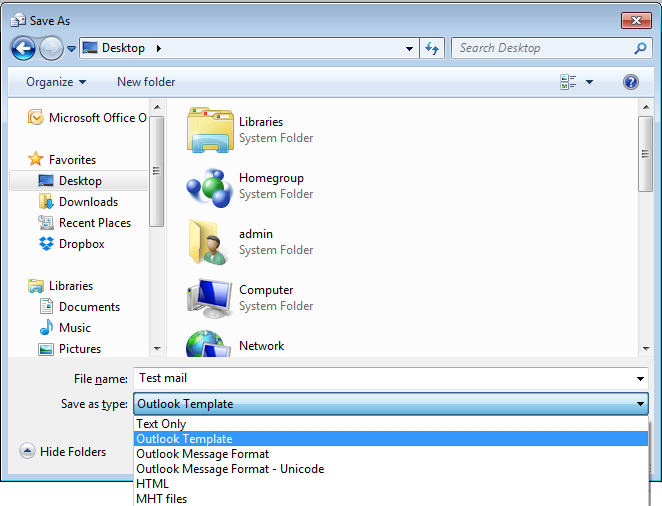
Task: Open the view options dropdown arrow
Action: point(589,82)
